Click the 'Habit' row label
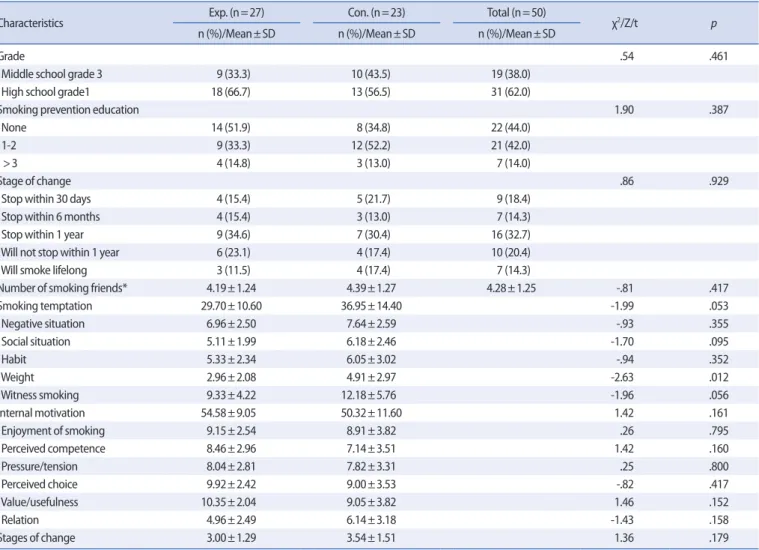Image resolution: width=759 pixels, height=550 pixels. [14, 360]
